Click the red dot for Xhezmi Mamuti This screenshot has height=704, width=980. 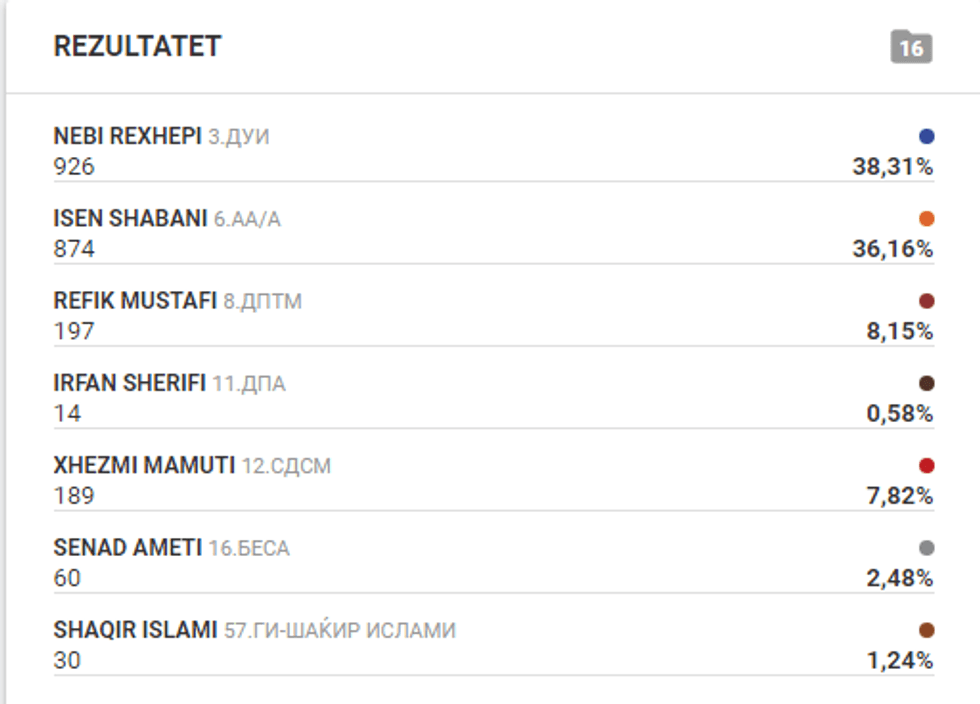[x=926, y=465]
